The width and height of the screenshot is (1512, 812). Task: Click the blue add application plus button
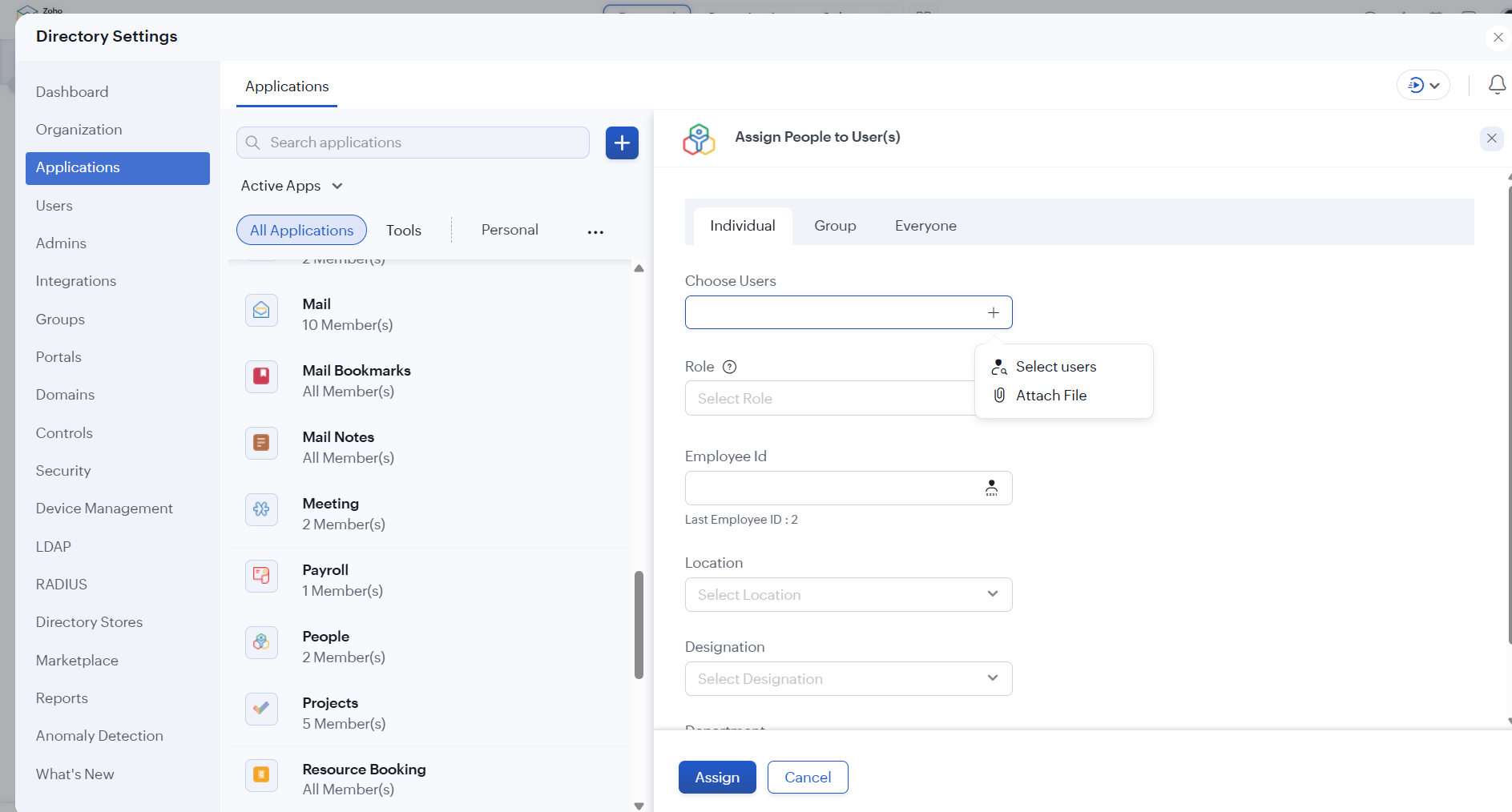pyautogui.click(x=622, y=143)
